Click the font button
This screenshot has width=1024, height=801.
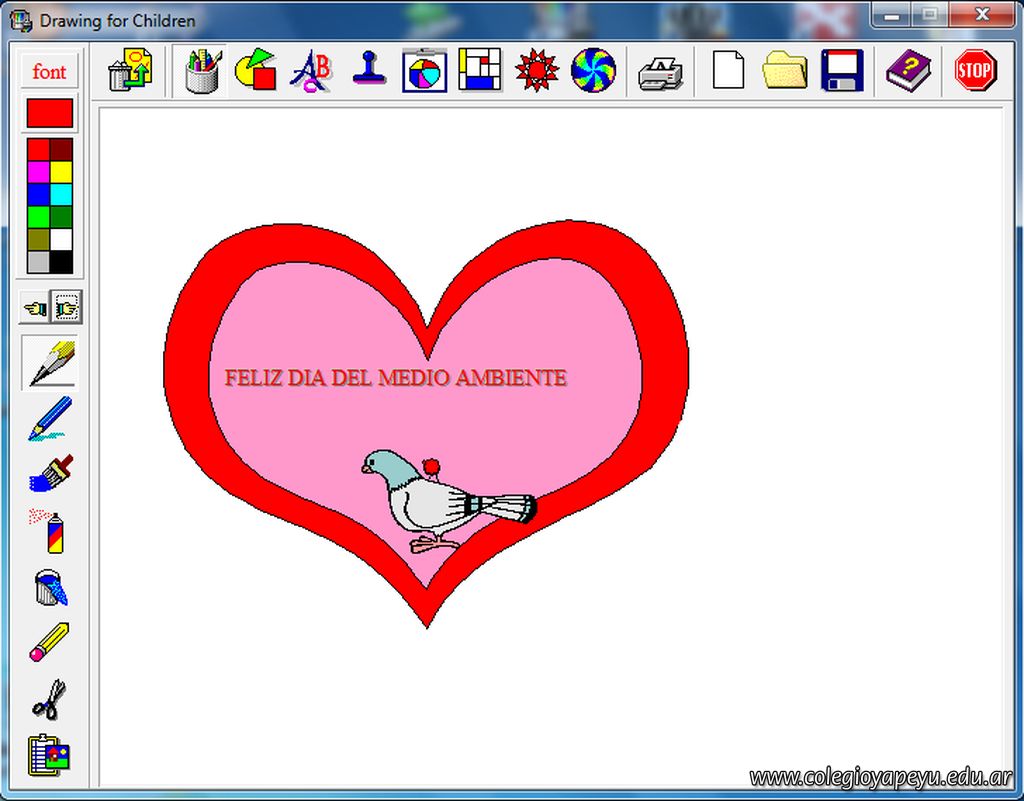(49, 72)
